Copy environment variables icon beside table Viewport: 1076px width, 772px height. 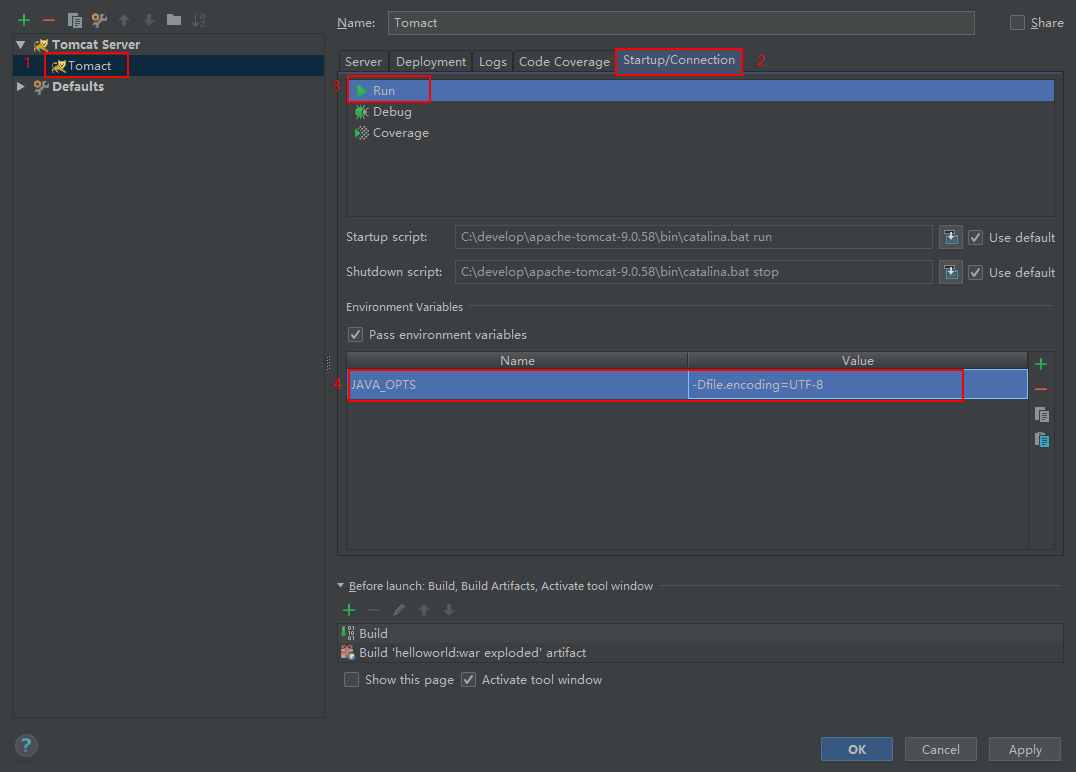click(1042, 414)
